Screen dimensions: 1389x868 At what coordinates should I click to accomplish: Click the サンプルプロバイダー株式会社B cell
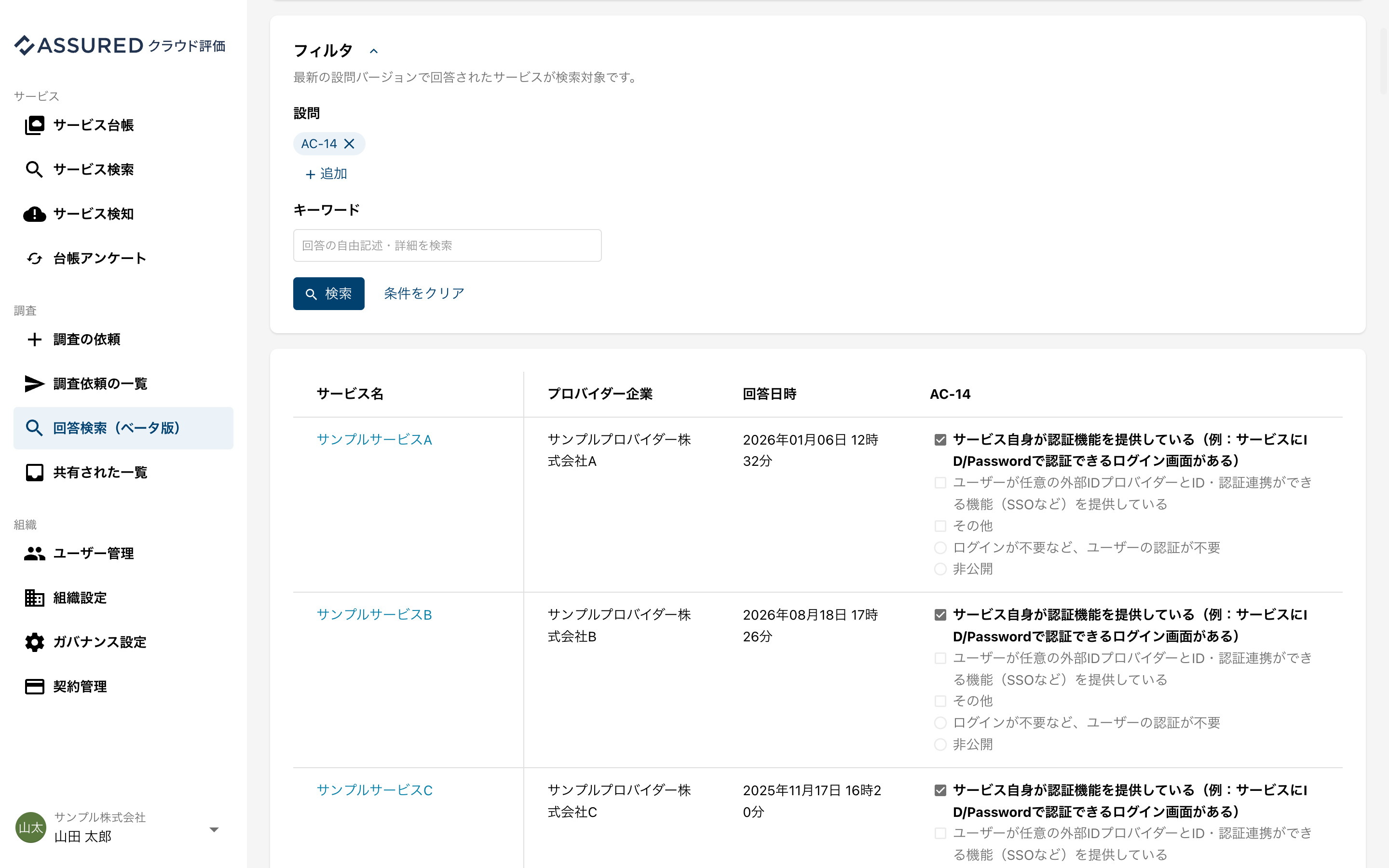pos(619,626)
